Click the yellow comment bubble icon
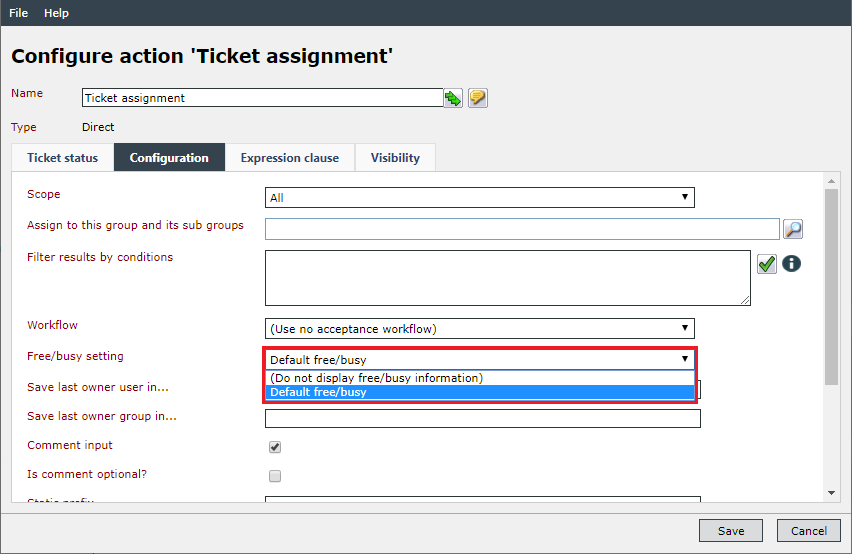 478,98
